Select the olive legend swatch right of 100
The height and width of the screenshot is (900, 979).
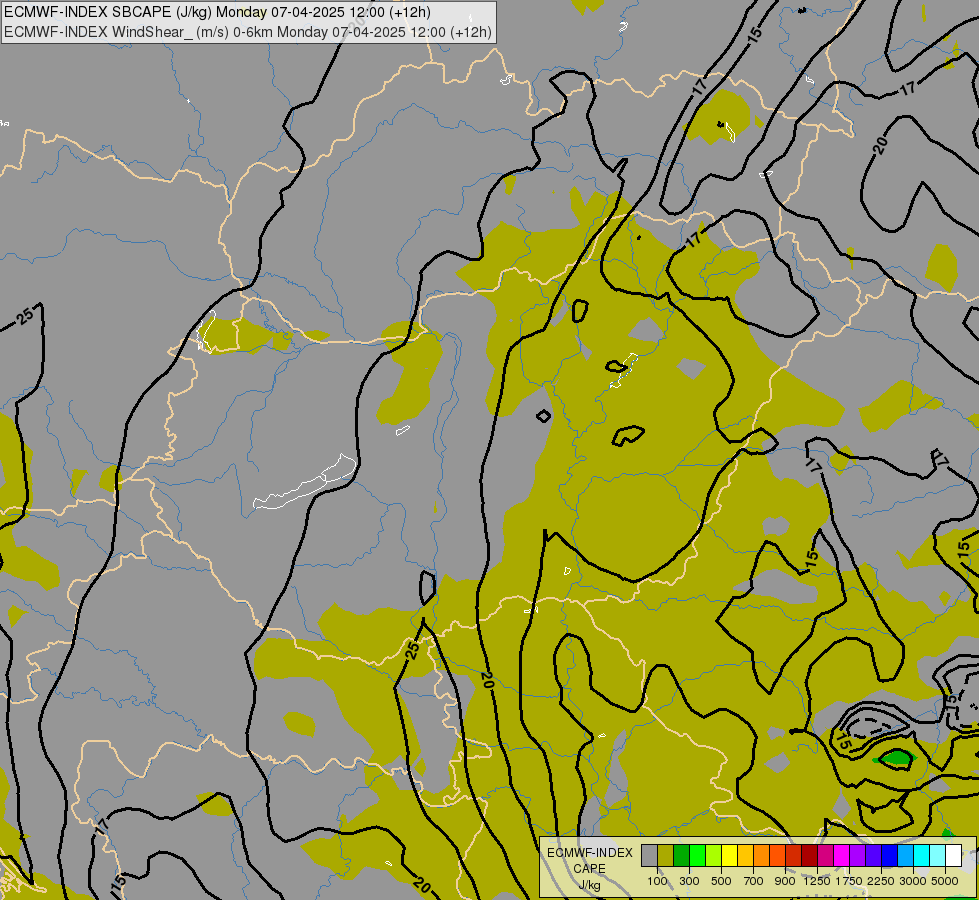coord(666,856)
